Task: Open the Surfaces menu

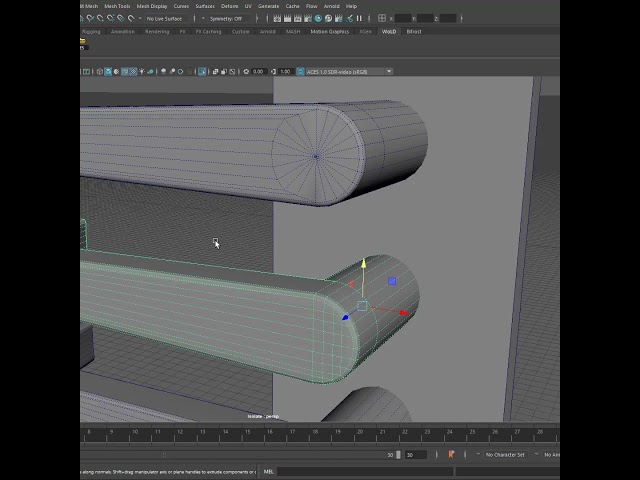Action: [205, 6]
